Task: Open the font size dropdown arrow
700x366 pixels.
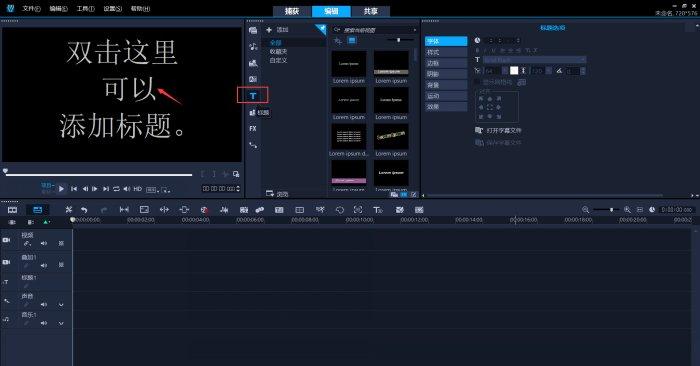Action: tap(505, 71)
